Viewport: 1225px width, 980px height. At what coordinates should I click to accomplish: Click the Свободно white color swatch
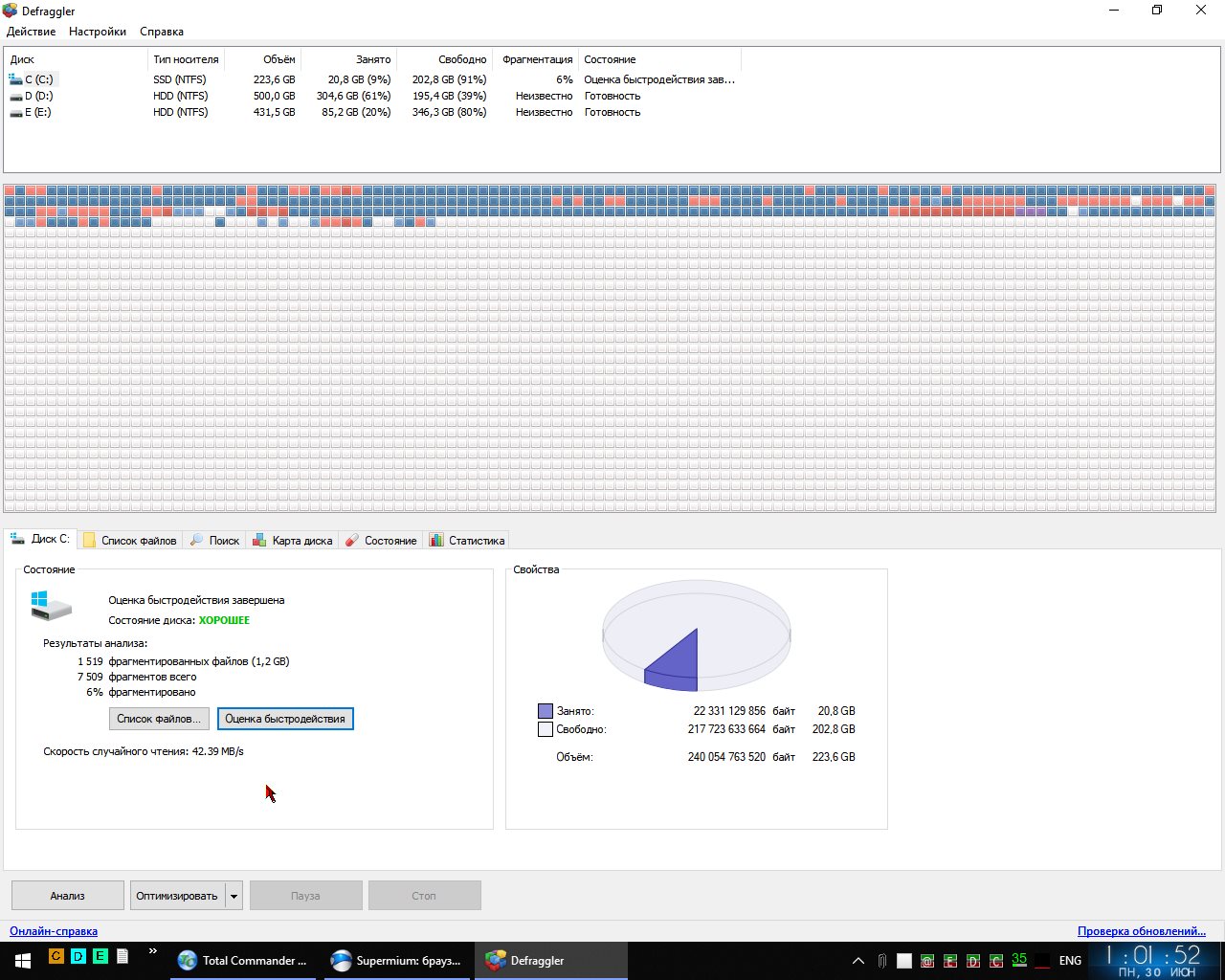(x=546, y=729)
